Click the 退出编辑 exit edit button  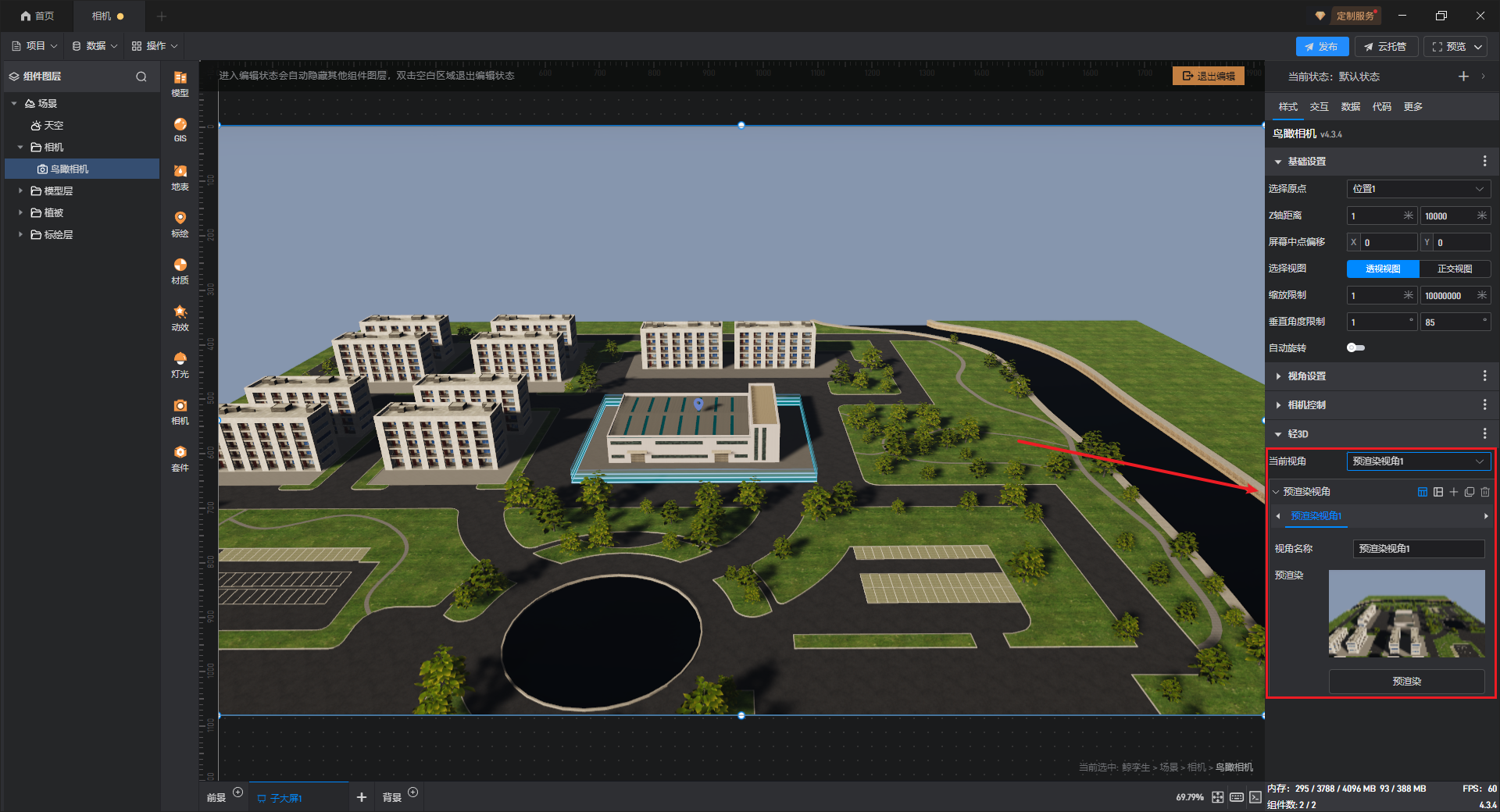click(1208, 76)
